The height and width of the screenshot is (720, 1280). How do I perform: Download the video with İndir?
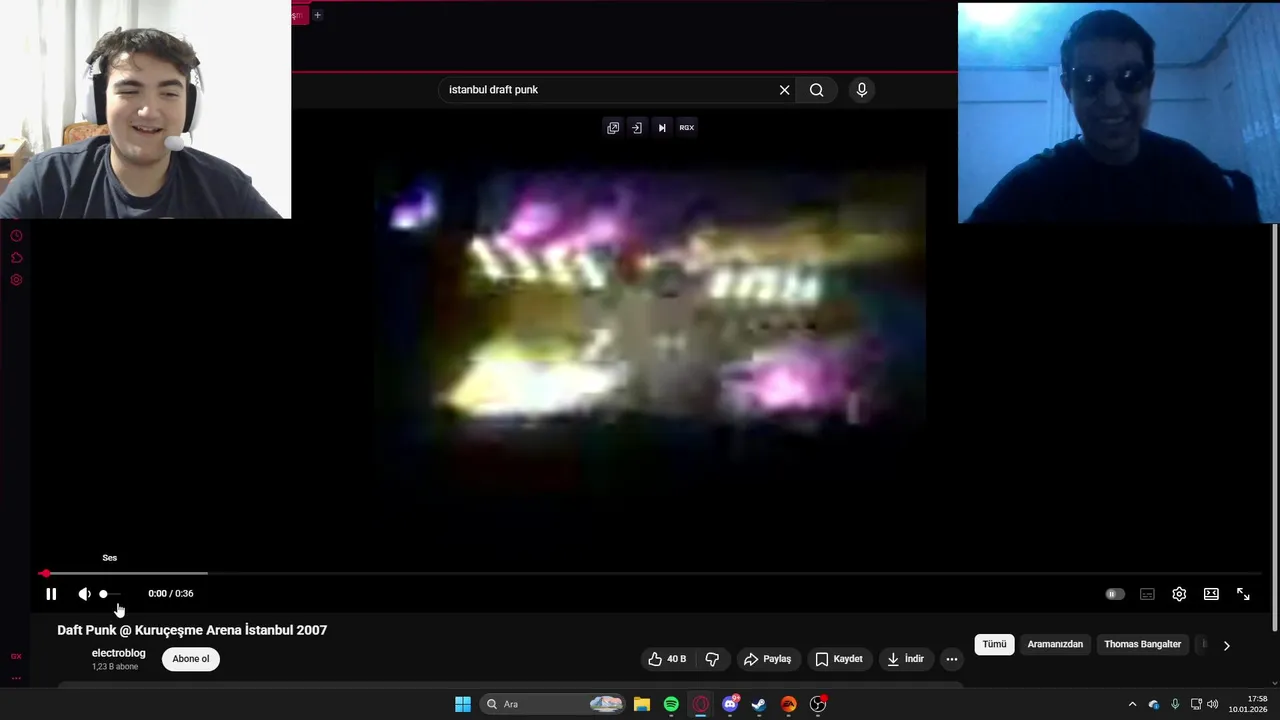(905, 659)
